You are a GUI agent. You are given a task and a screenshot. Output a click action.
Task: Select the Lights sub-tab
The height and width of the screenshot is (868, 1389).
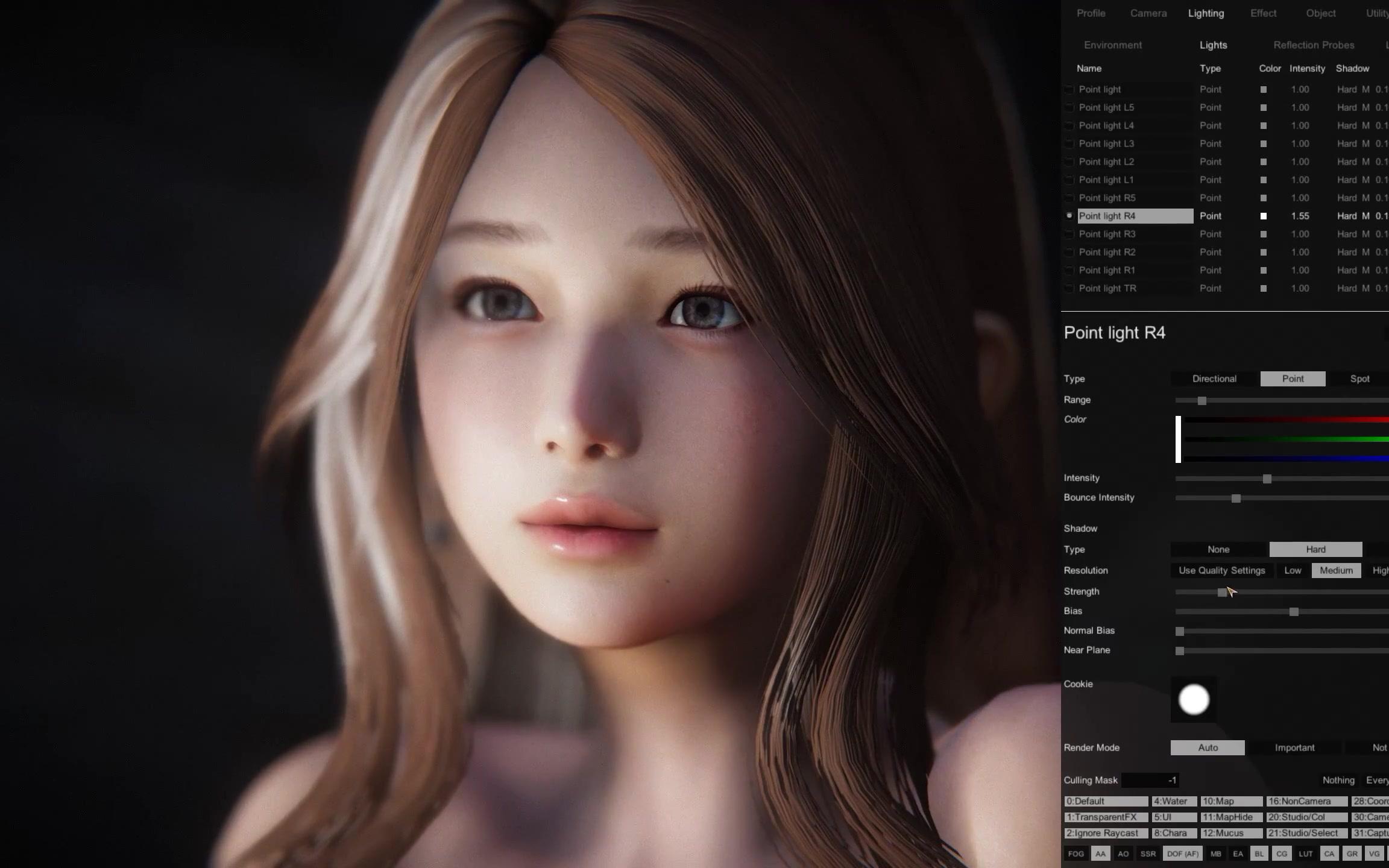(x=1213, y=45)
